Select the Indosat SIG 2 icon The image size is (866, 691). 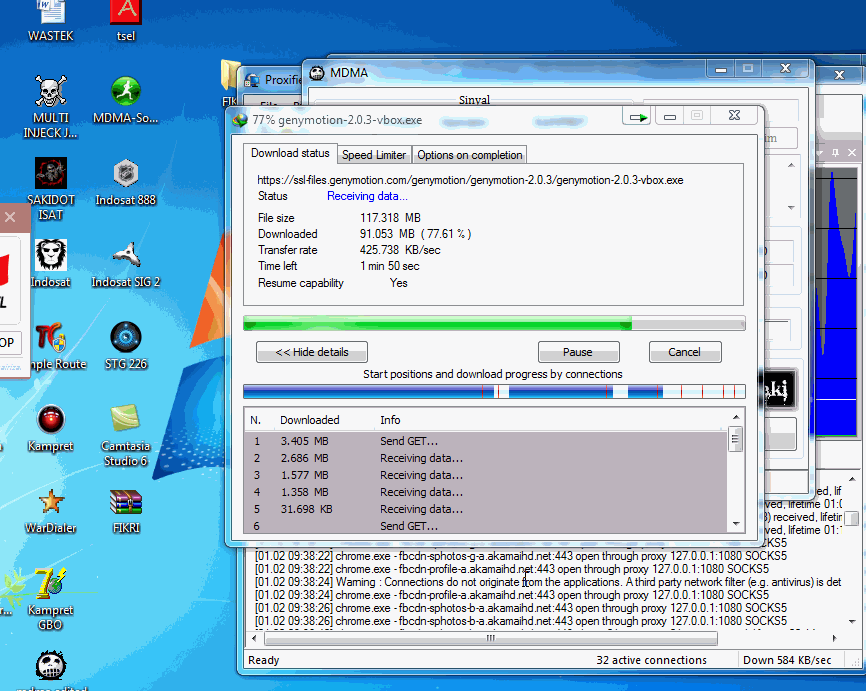pos(126,263)
